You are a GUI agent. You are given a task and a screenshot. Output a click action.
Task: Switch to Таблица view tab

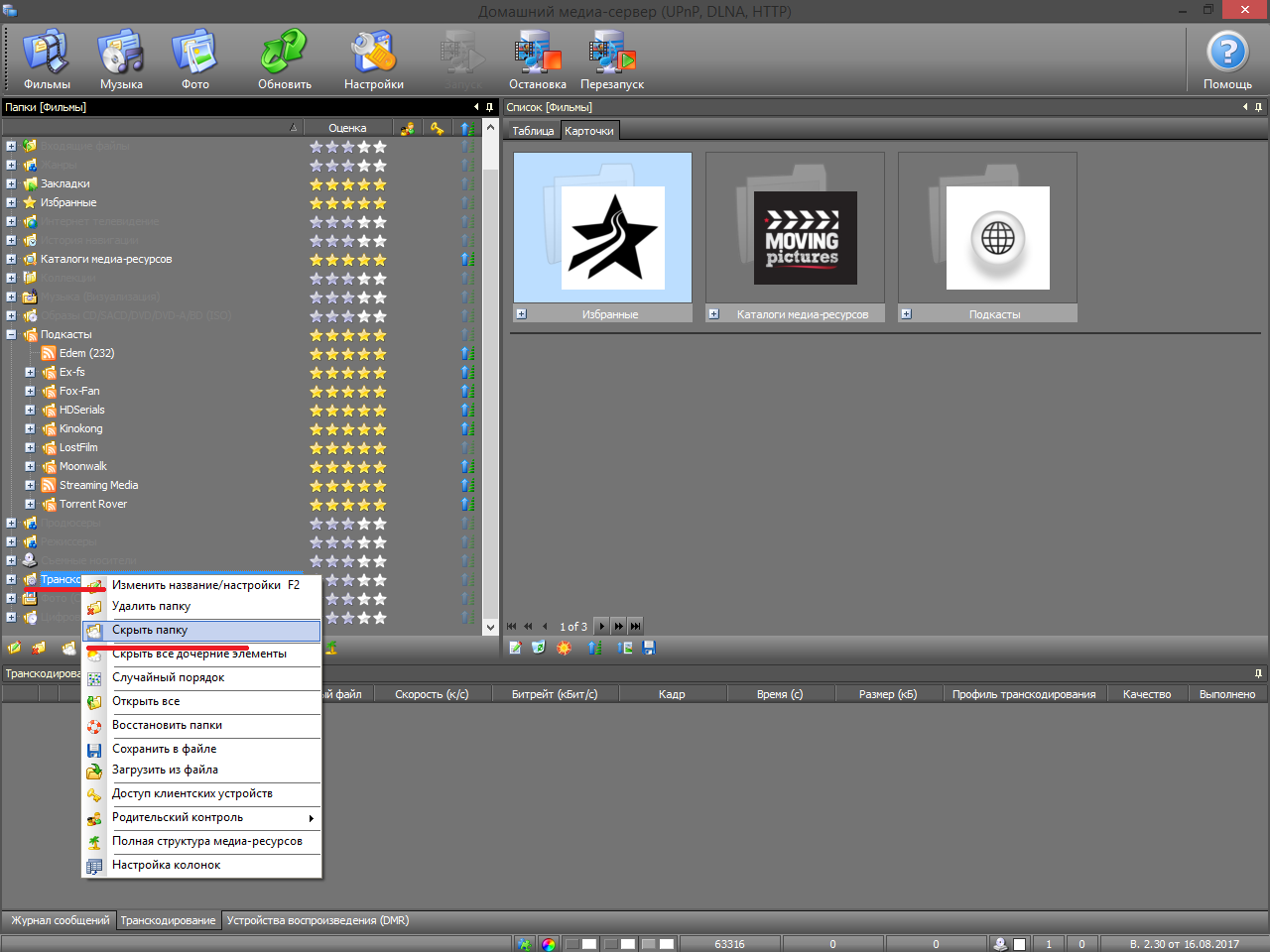pos(533,131)
